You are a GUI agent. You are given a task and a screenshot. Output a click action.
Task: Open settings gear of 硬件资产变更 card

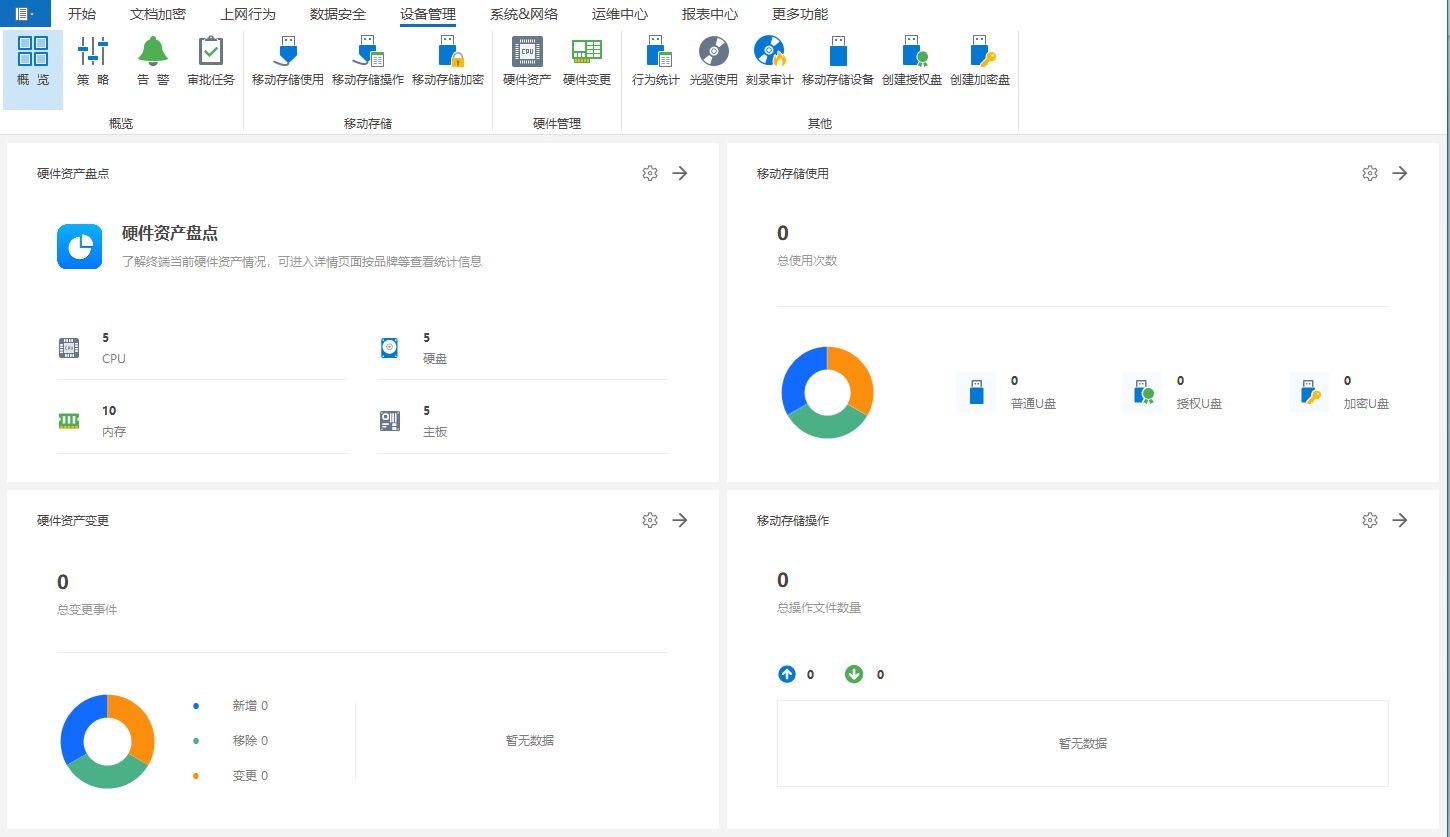click(650, 520)
